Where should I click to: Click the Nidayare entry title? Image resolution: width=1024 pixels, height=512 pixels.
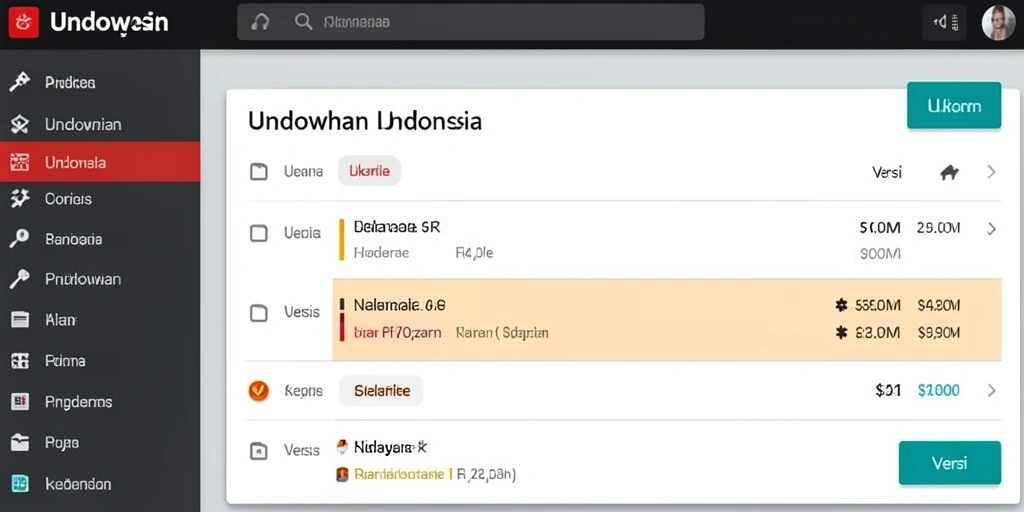click(x=391, y=447)
